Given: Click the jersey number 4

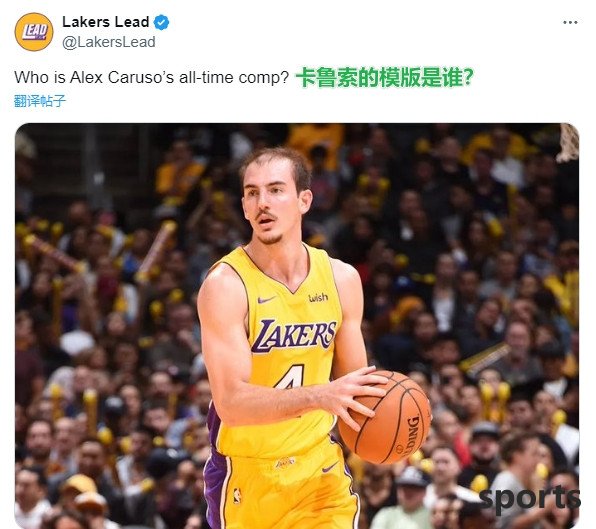Looking at the screenshot, I should pos(291,377).
